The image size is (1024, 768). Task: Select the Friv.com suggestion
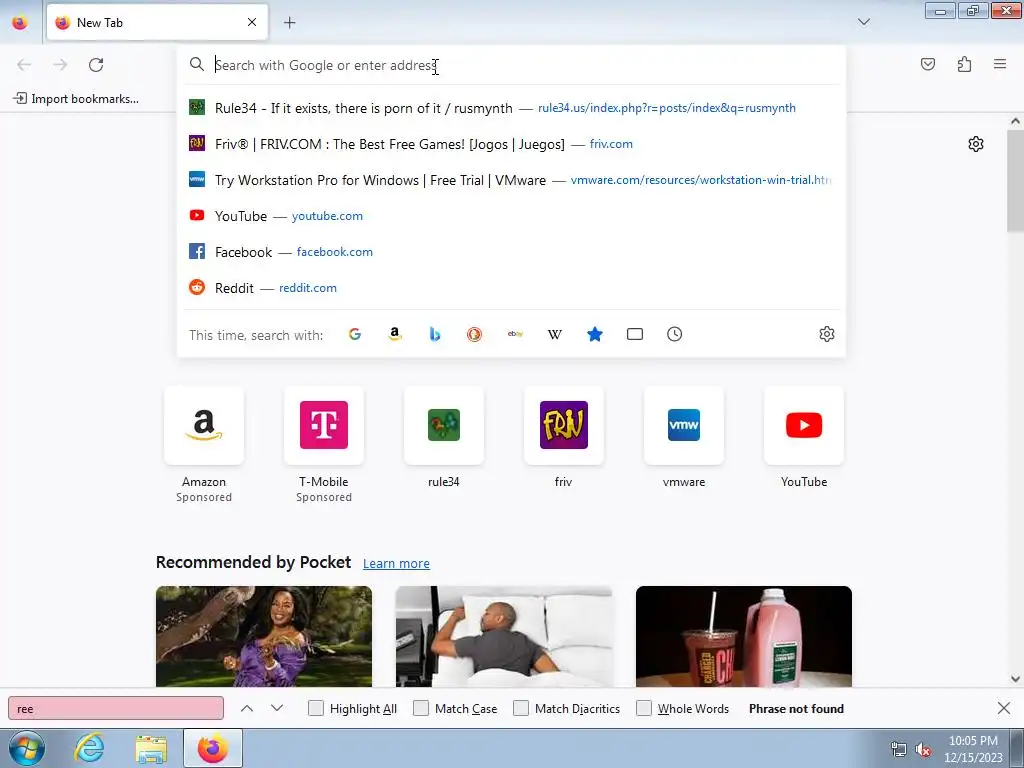(511, 144)
